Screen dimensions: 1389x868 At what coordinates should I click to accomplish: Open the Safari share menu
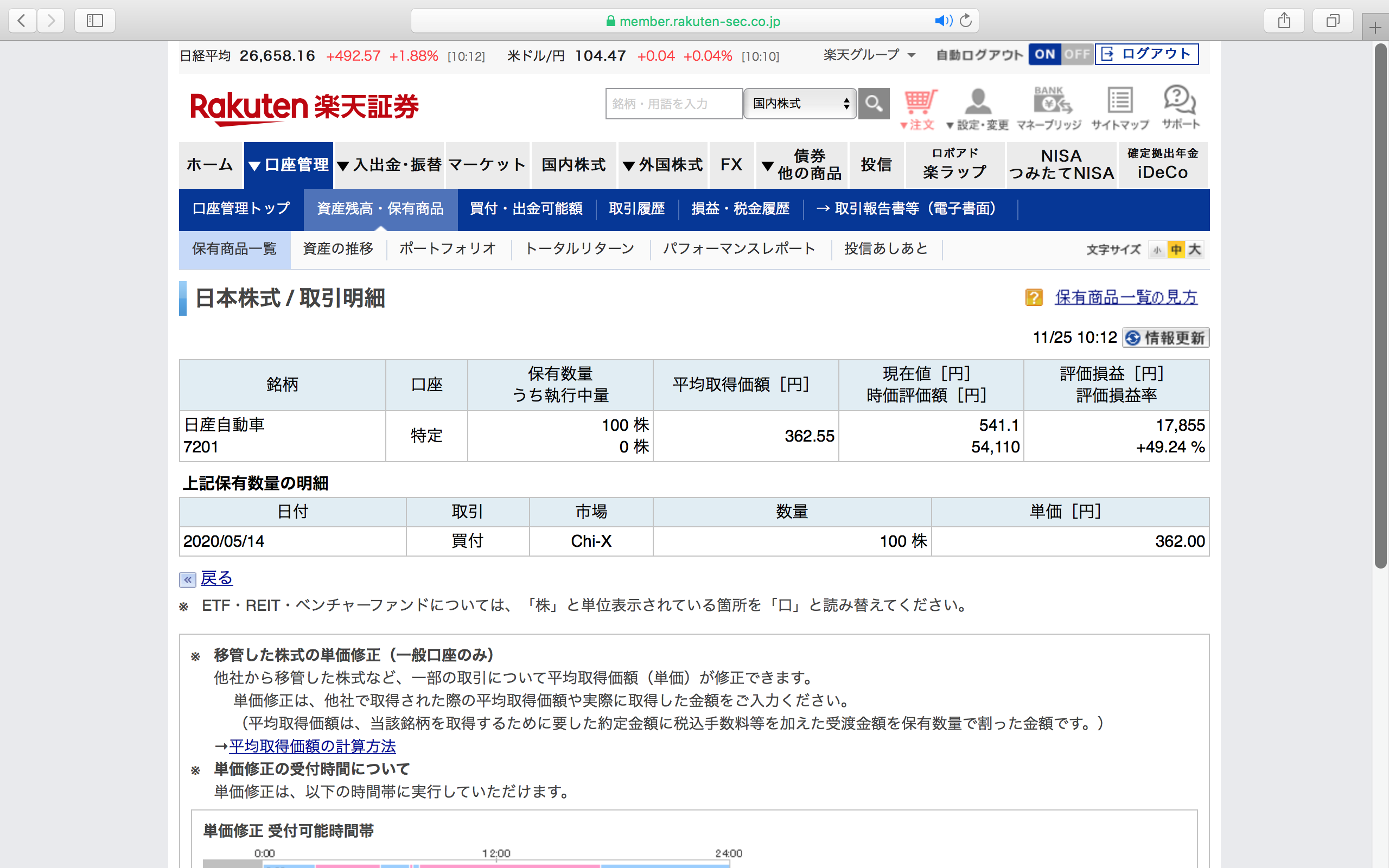click(x=1284, y=21)
